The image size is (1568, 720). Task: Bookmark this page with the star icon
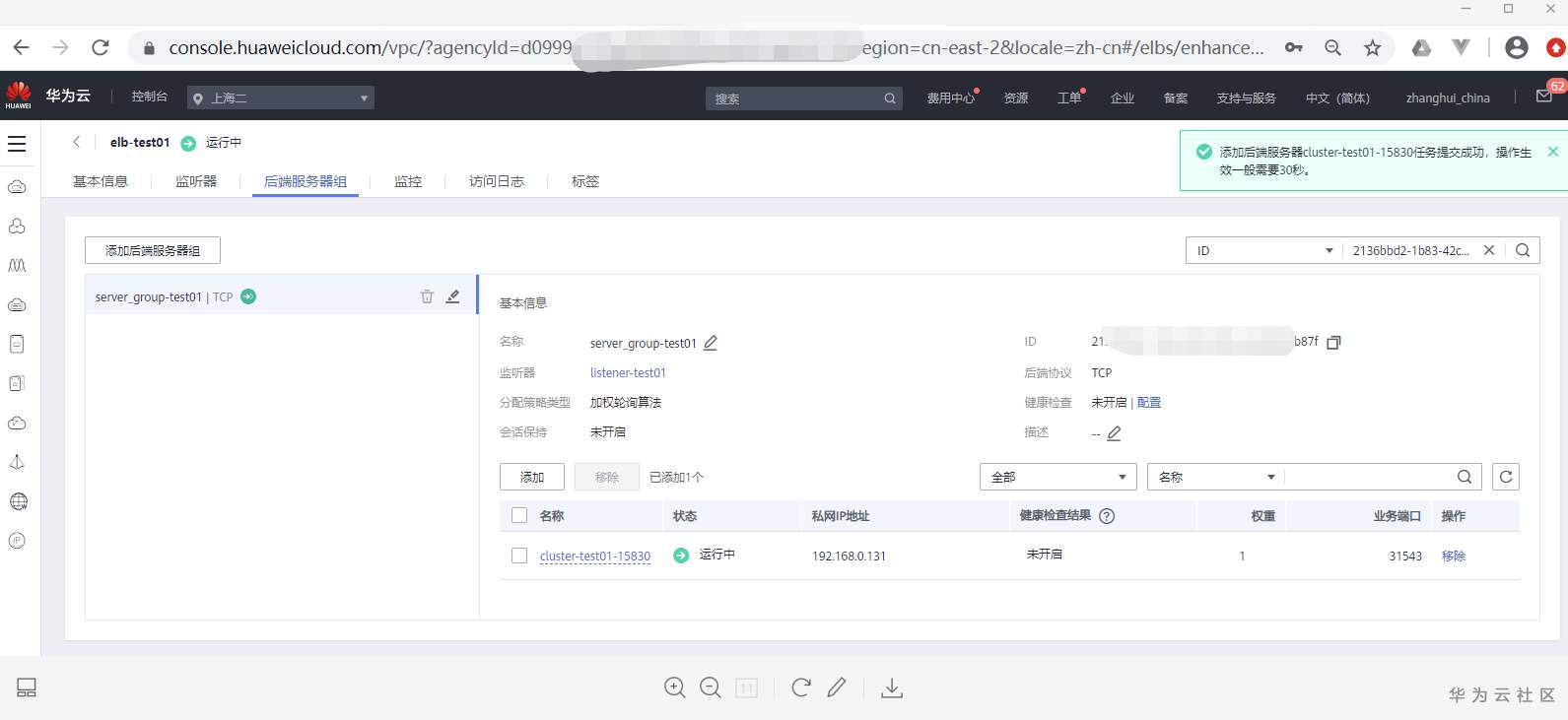[1372, 47]
